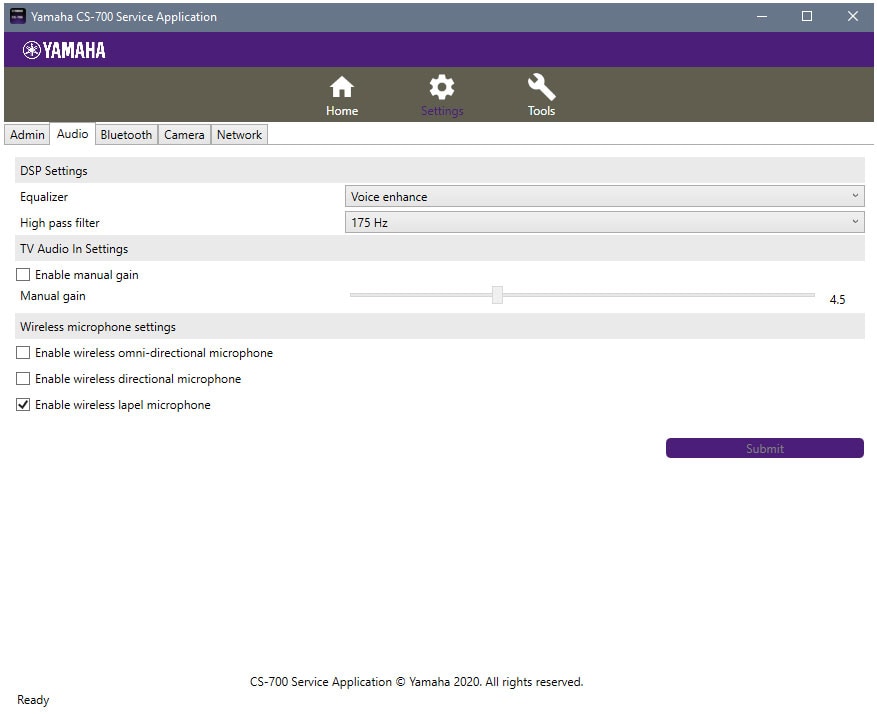The height and width of the screenshot is (714, 877).
Task: Maximize the Service Application window
Action: [807, 16]
